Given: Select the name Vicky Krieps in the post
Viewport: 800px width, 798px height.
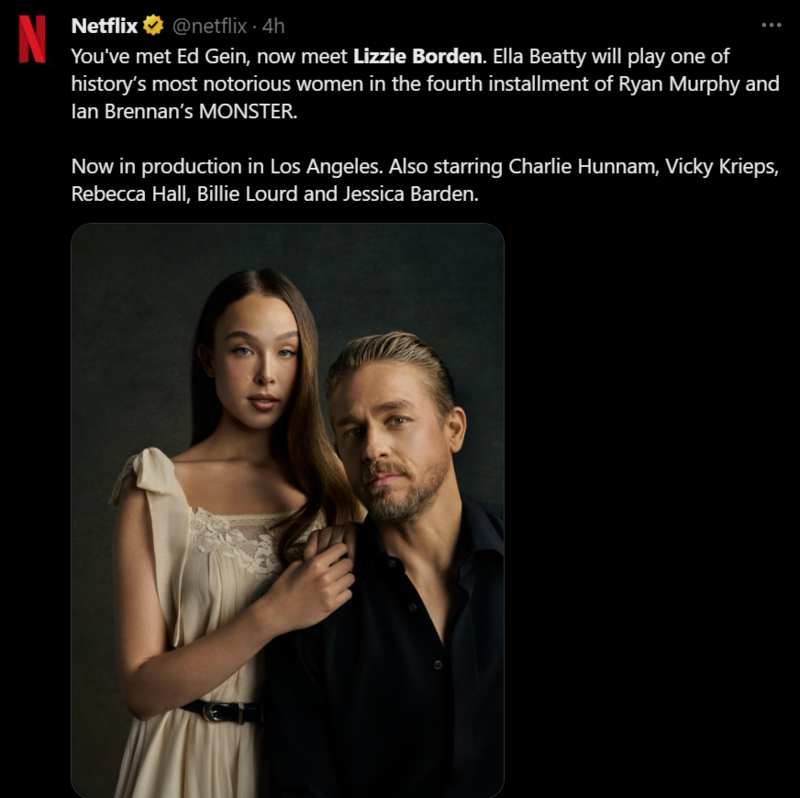Looking at the screenshot, I should pyautogui.click(x=721, y=166).
